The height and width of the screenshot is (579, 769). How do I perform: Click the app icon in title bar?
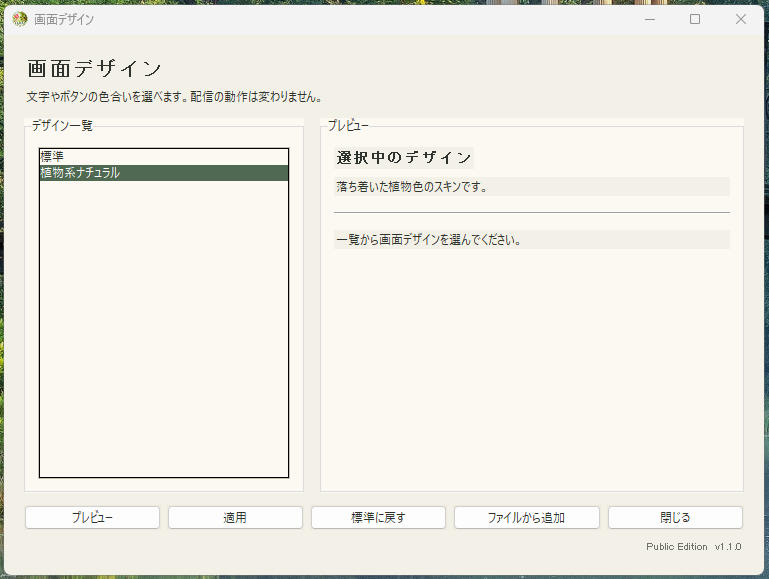click(x=19, y=19)
